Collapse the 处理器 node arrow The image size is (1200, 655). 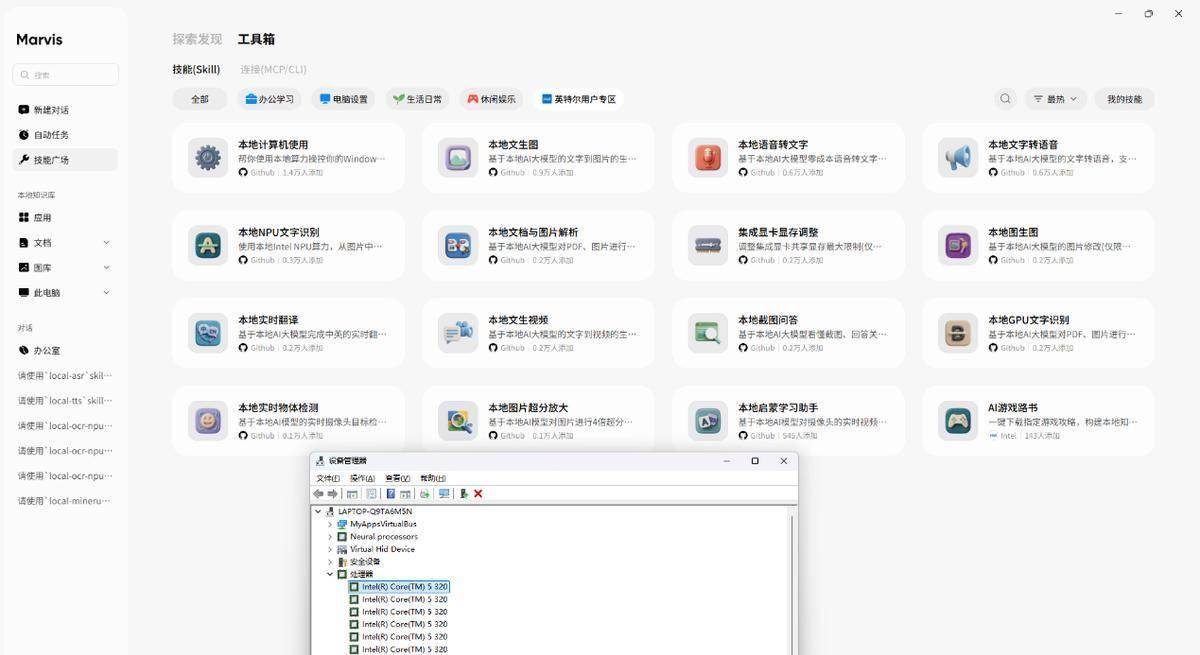click(x=330, y=574)
